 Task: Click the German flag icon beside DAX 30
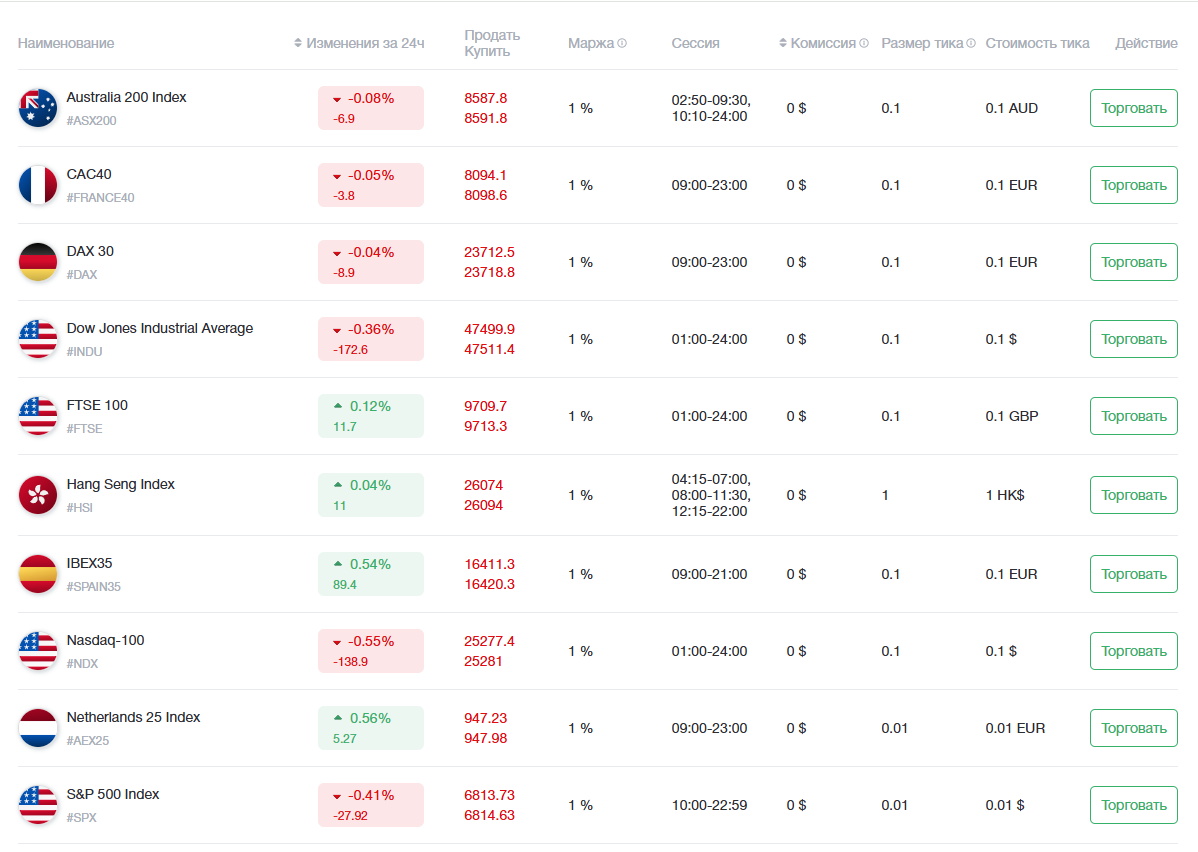(x=38, y=262)
